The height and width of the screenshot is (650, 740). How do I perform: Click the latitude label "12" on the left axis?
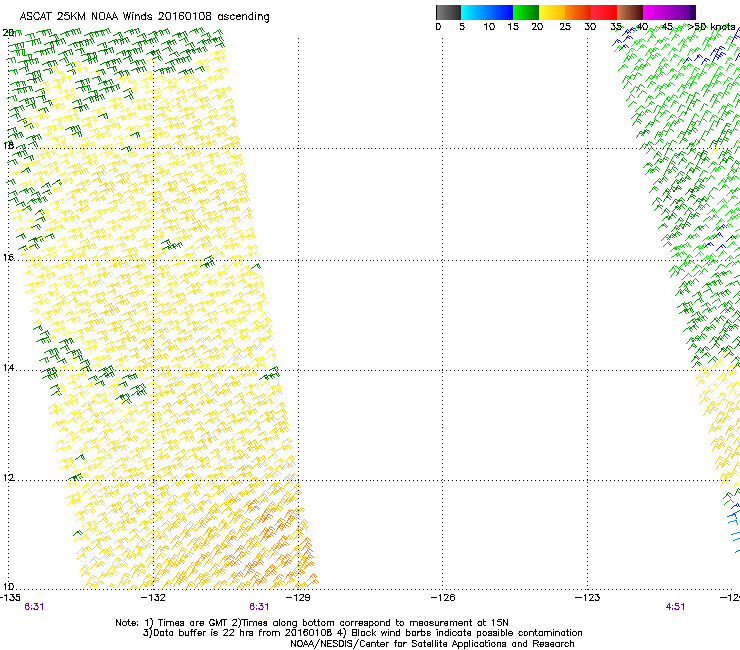point(8,477)
